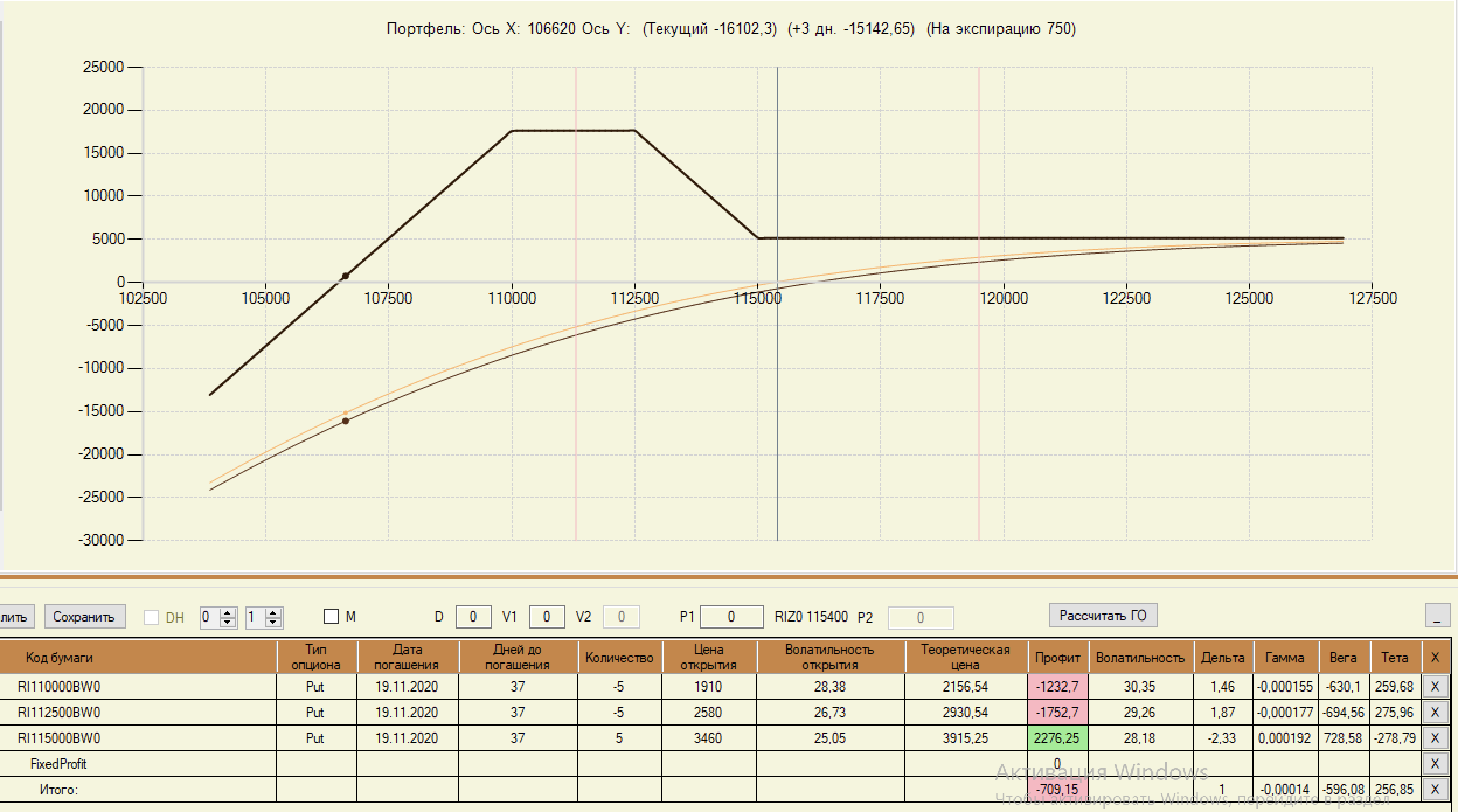Screen dimensions: 1458x812
Task: Click X on the FixedProfit row
Action: point(1435,764)
